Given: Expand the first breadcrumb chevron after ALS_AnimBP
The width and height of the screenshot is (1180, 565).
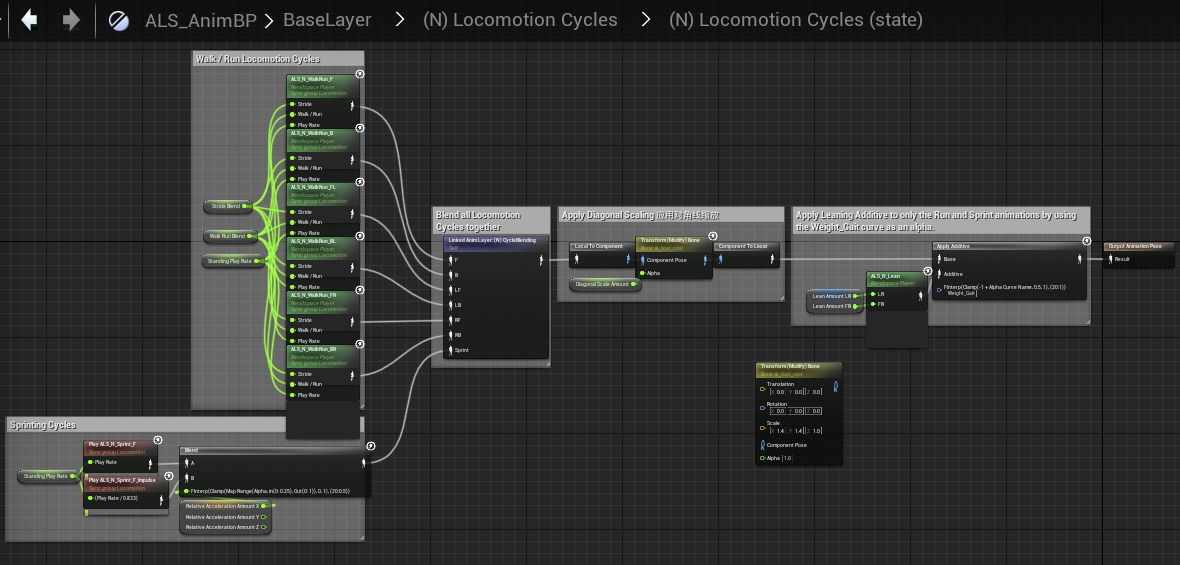Looking at the screenshot, I should point(269,20).
